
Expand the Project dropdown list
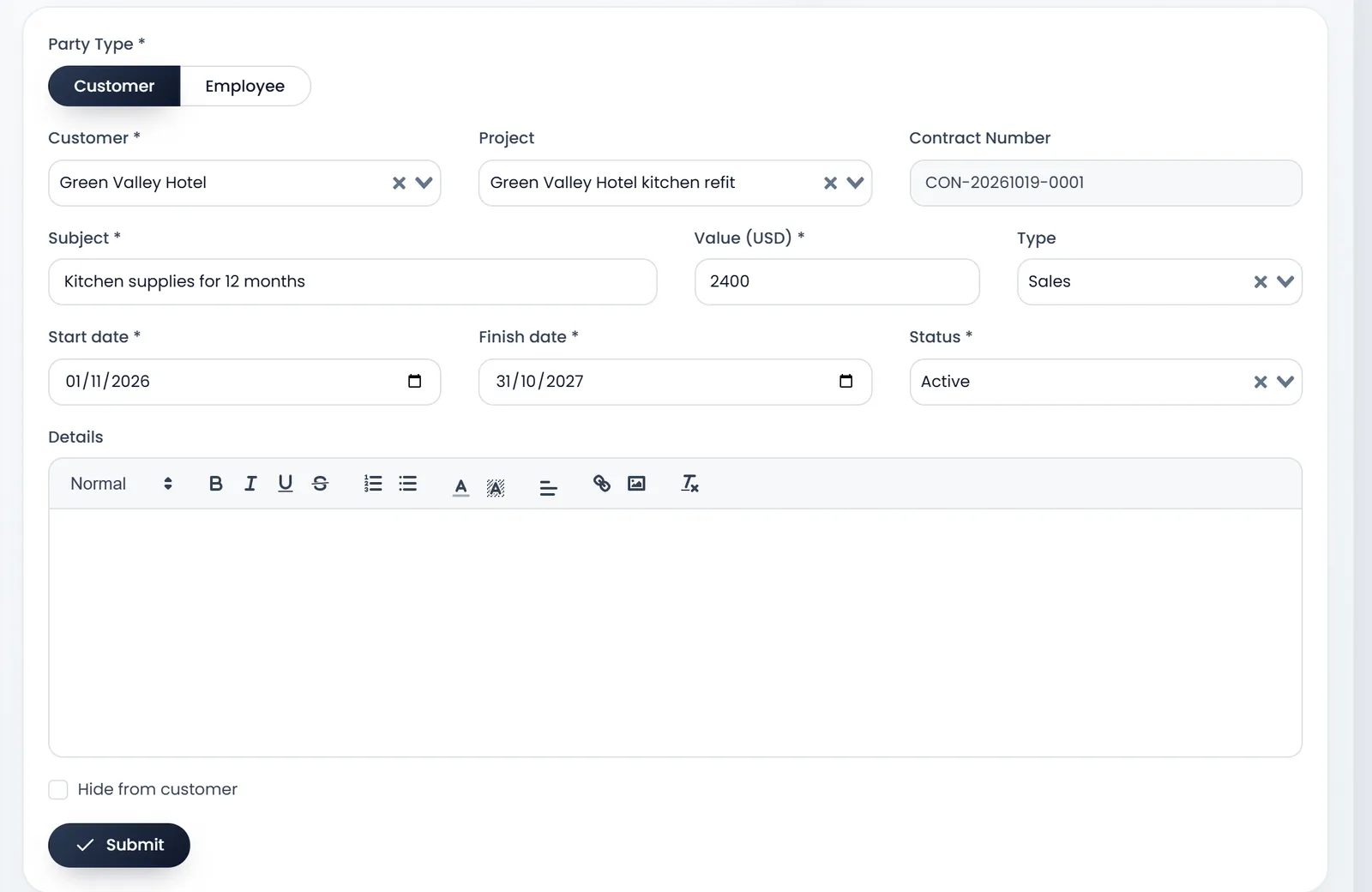[855, 183]
